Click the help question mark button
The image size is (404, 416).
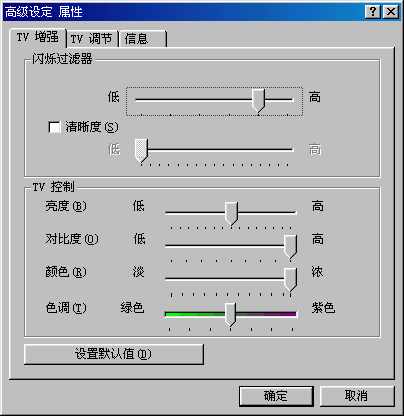click(x=373, y=12)
